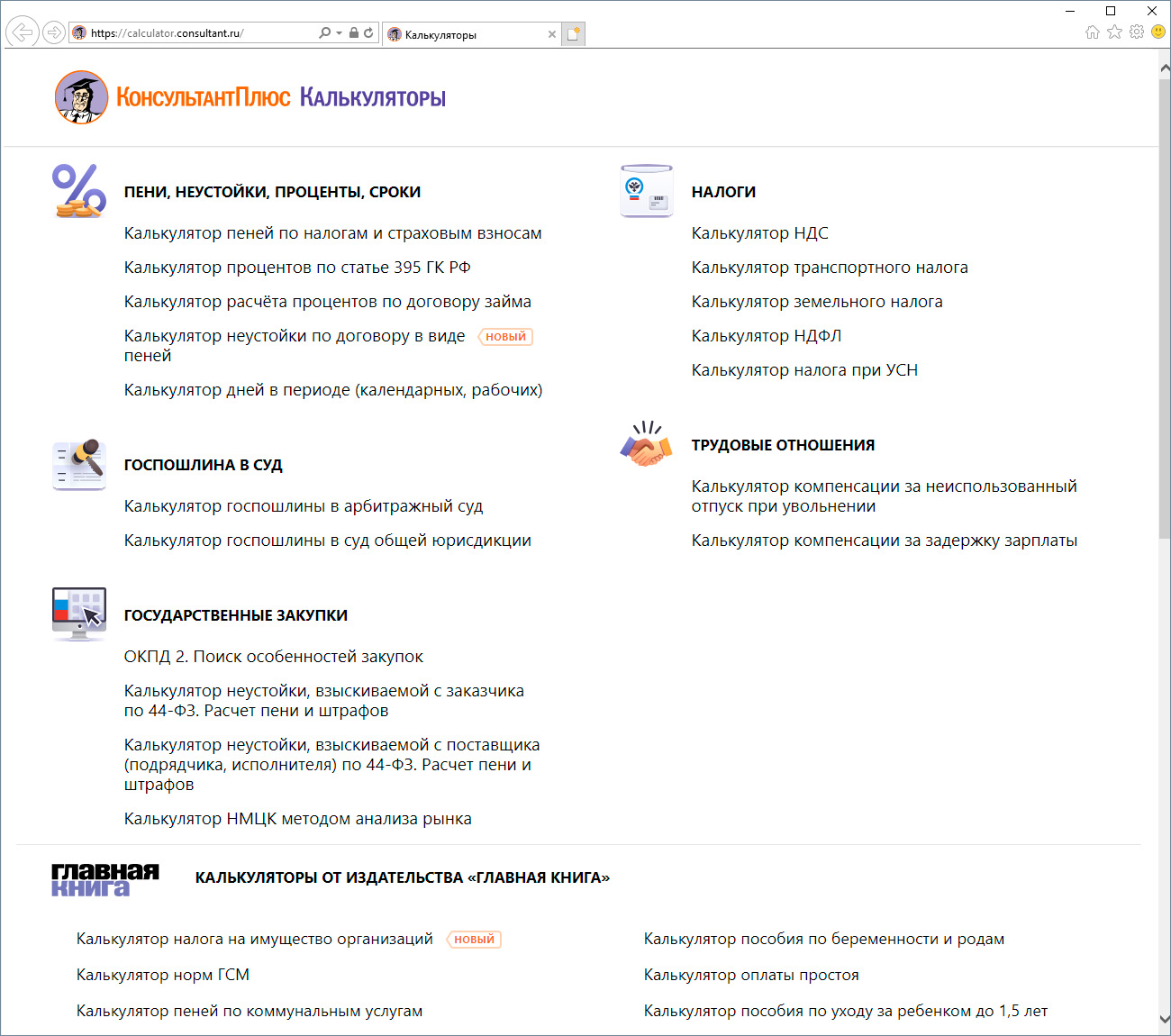Open Калькулятор земельного налога
The width and height of the screenshot is (1171, 1036).
pos(817,302)
